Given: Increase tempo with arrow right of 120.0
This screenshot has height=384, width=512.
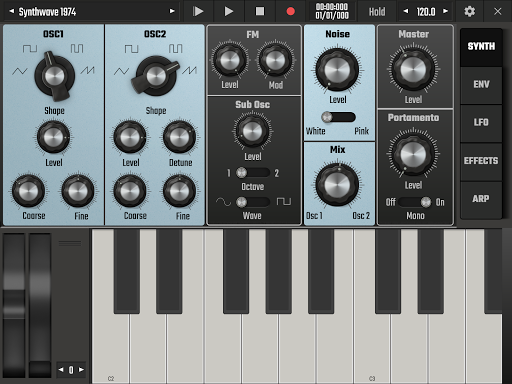Looking at the screenshot, I should tap(445, 11).
